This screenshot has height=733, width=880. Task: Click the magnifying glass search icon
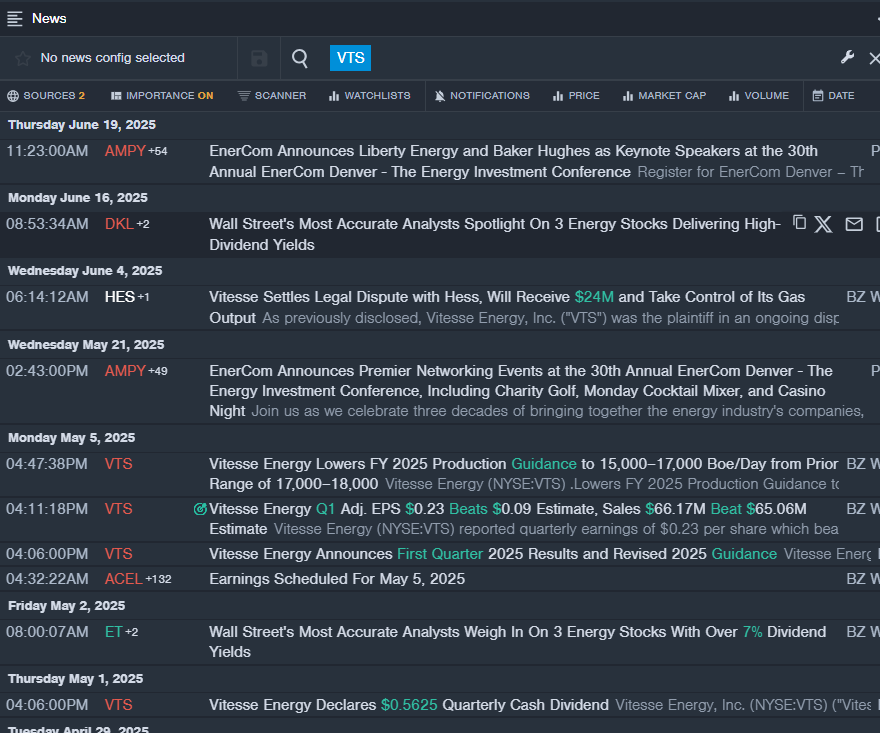click(300, 58)
